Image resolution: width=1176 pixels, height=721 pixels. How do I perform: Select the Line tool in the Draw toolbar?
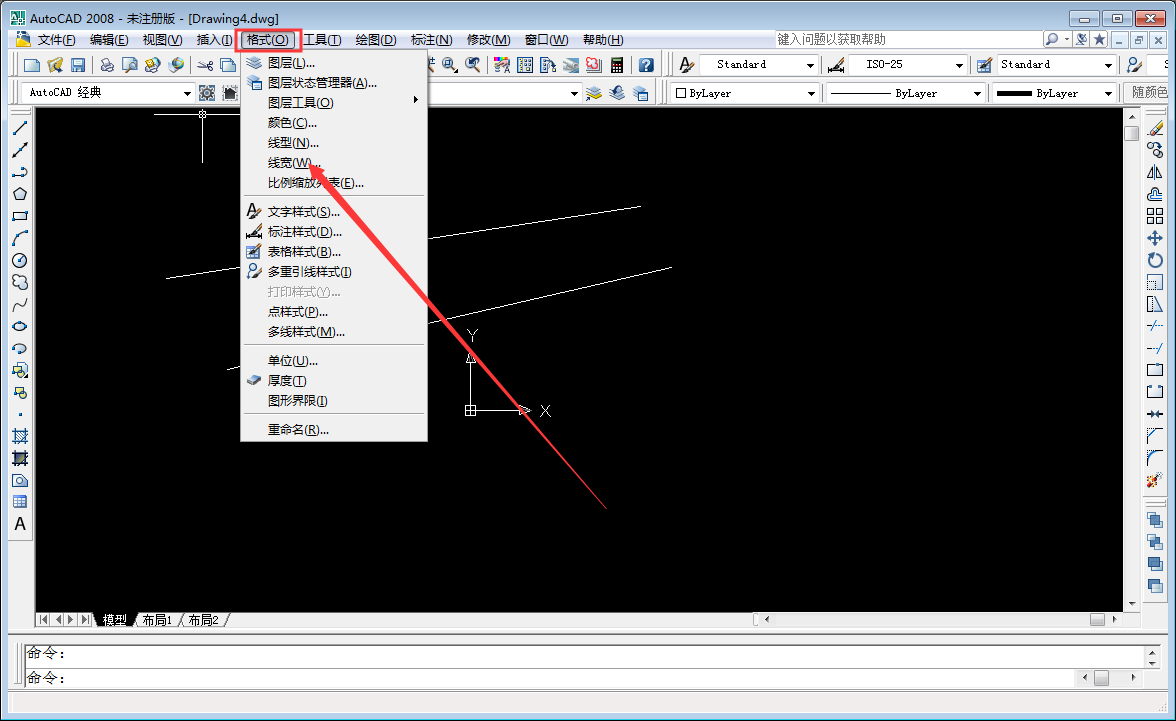20,126
